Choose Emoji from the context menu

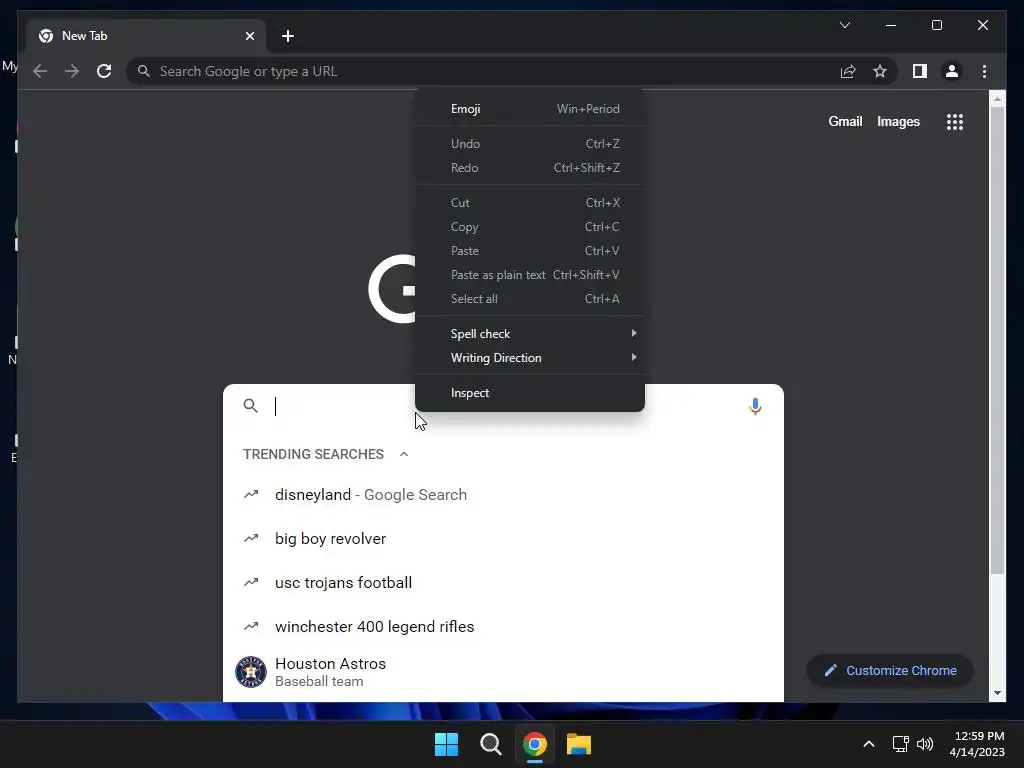(x=530, y=109)
